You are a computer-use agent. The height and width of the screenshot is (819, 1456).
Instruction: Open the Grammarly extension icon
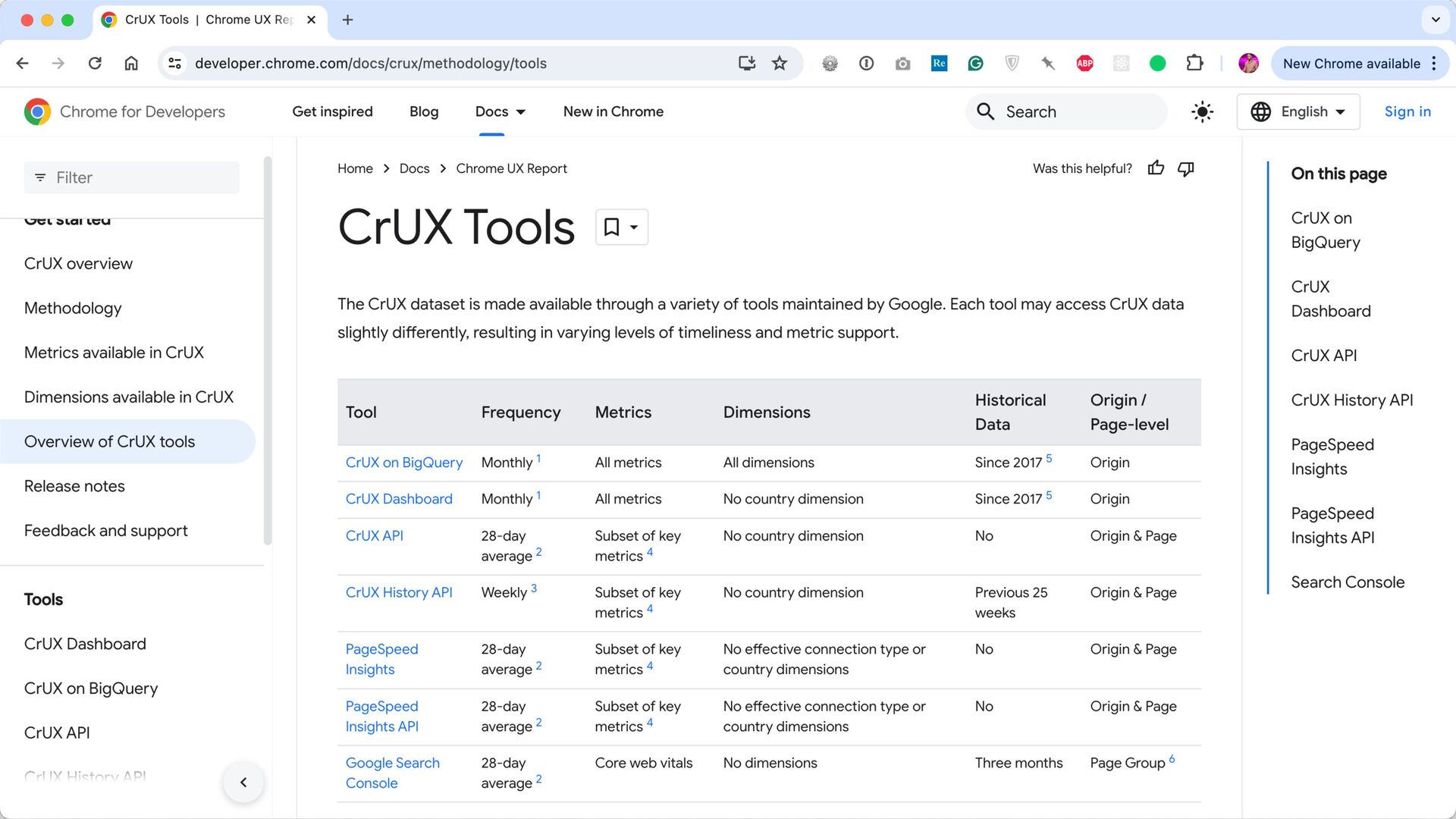tap(975, 64)
